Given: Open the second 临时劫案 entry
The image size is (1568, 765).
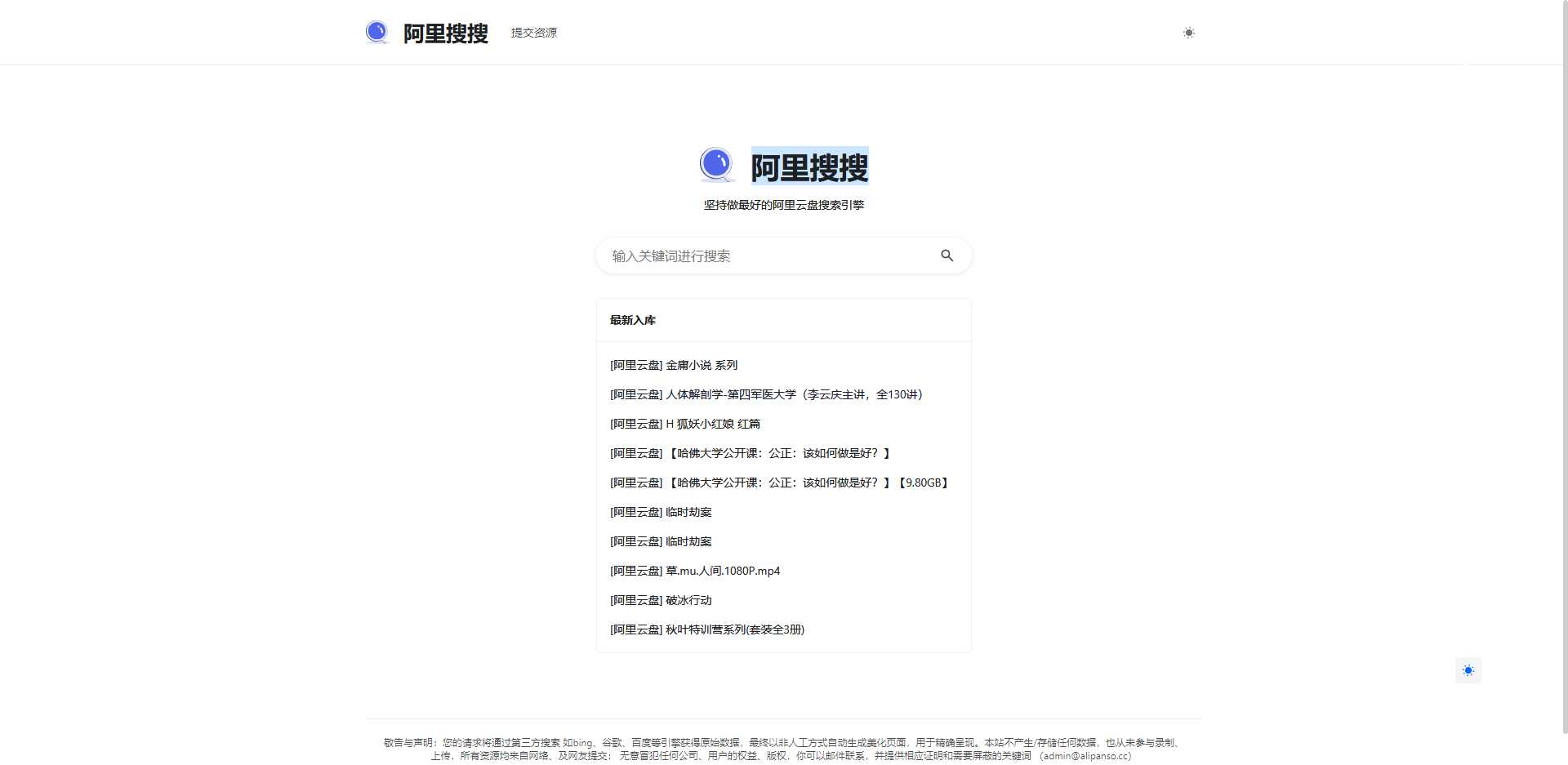Looking at the screenshot, I should click(x=661, y=541).
